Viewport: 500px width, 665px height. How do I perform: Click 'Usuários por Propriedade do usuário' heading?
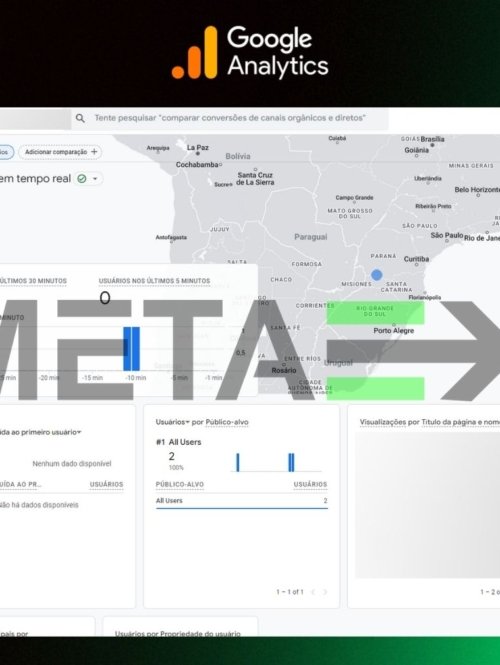click(178, 634)
